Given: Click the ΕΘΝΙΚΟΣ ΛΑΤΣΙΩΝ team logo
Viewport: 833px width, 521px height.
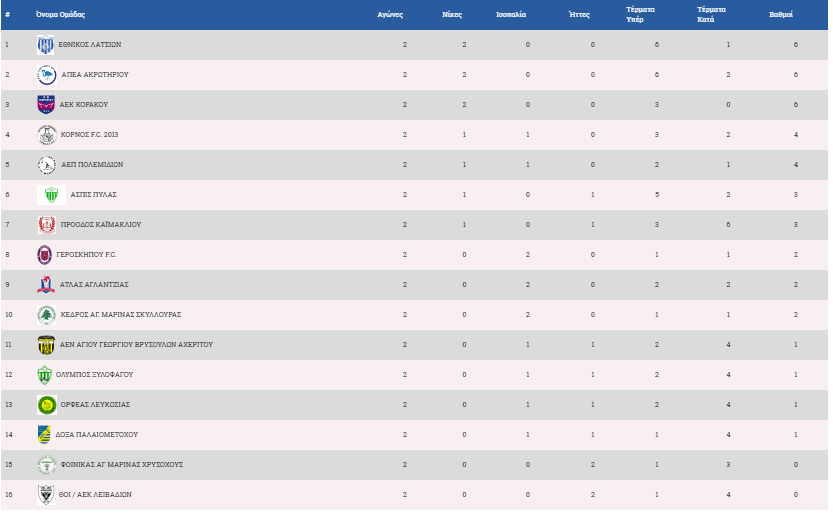Looking at the screenshot, I should [x=45, y=45].
